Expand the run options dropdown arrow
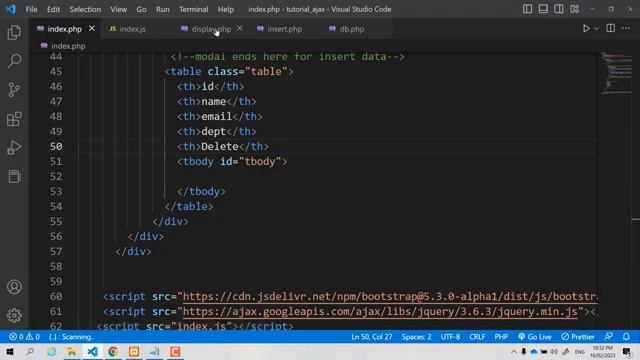 pos(596,29)
